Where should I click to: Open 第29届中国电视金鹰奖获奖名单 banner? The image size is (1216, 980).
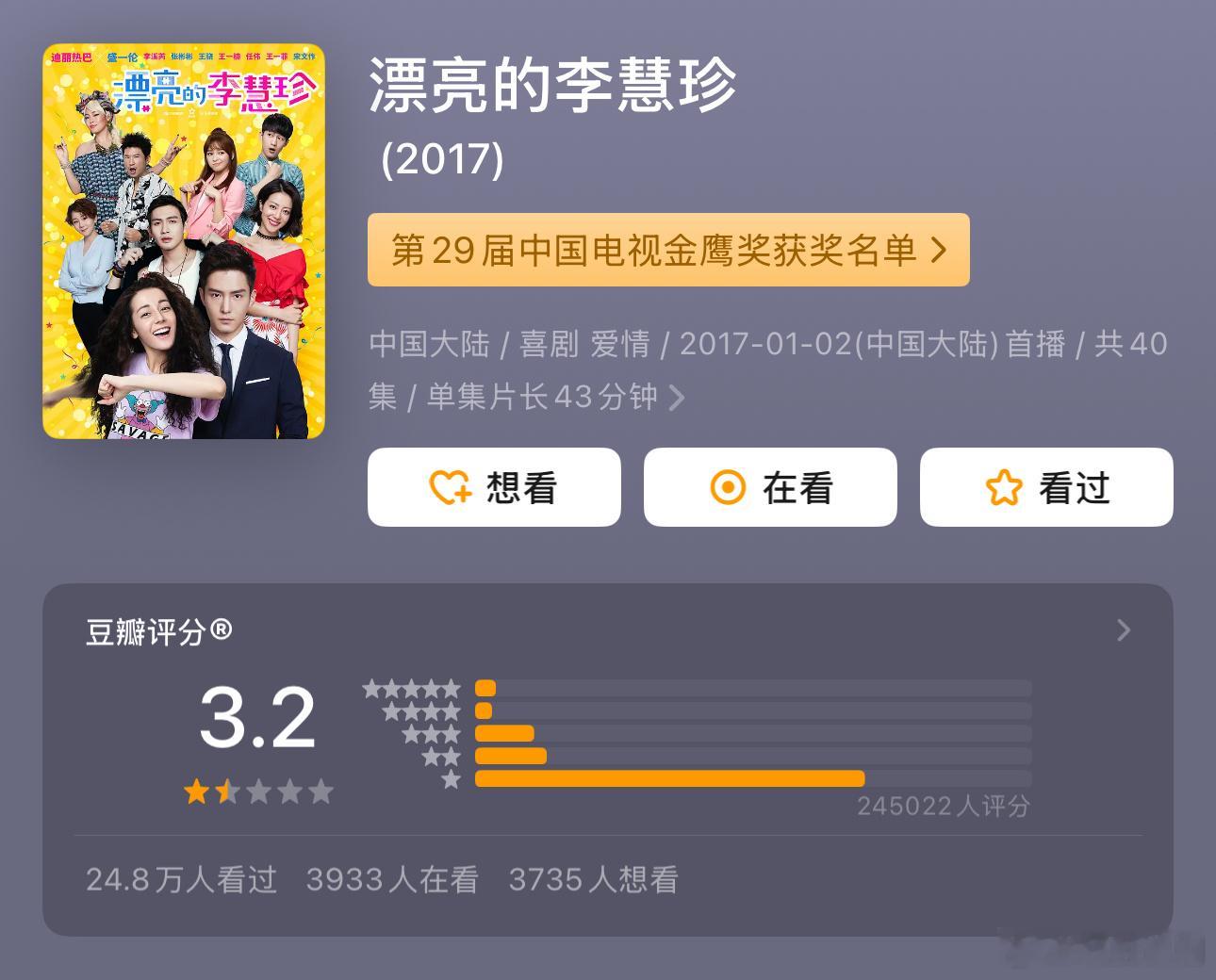point(668,250)
